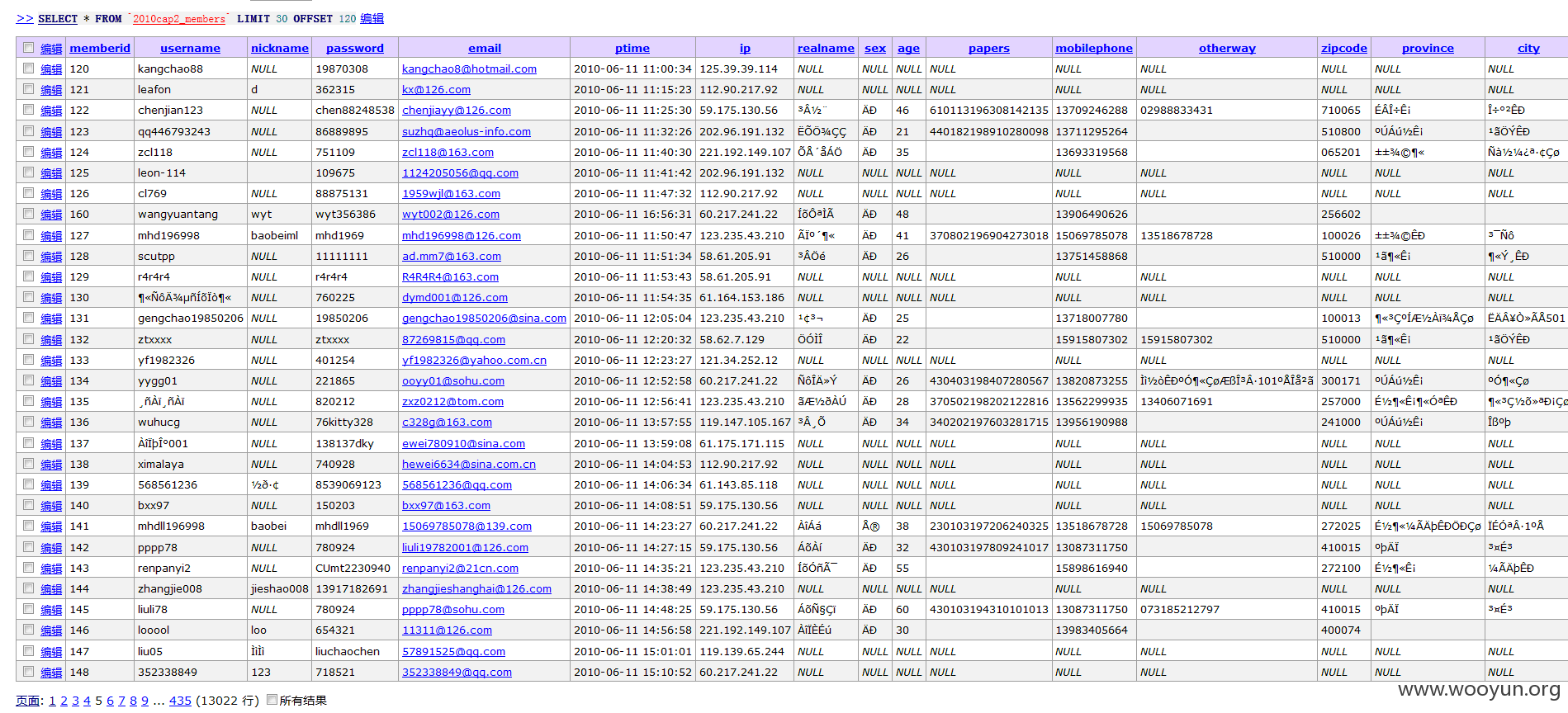Screen dimensions: 1568x713
Task: Click the SELECT keyword link
Action: pos(58,18)
